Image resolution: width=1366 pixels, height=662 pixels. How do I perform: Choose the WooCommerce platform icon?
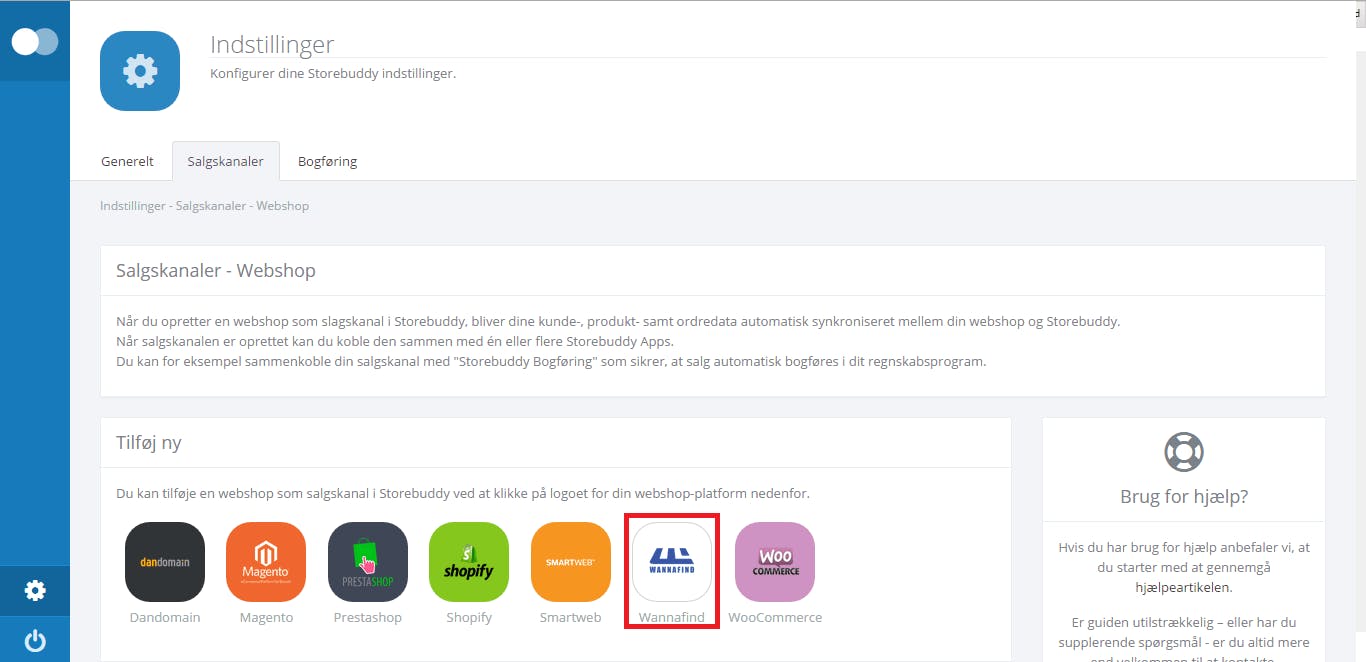click(775, 562)
